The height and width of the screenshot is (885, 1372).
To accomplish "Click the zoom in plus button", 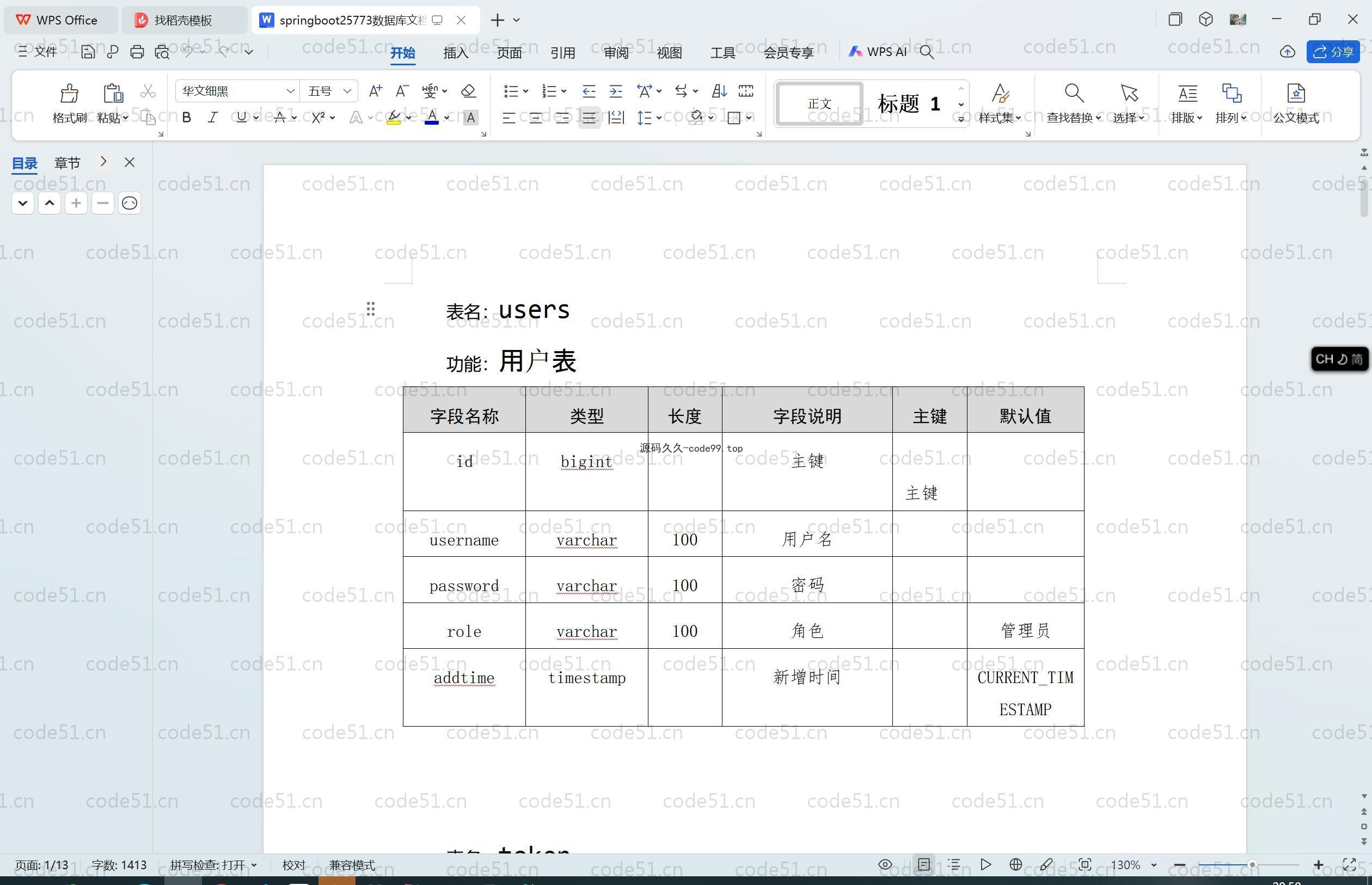I will tap(1319, 864).
